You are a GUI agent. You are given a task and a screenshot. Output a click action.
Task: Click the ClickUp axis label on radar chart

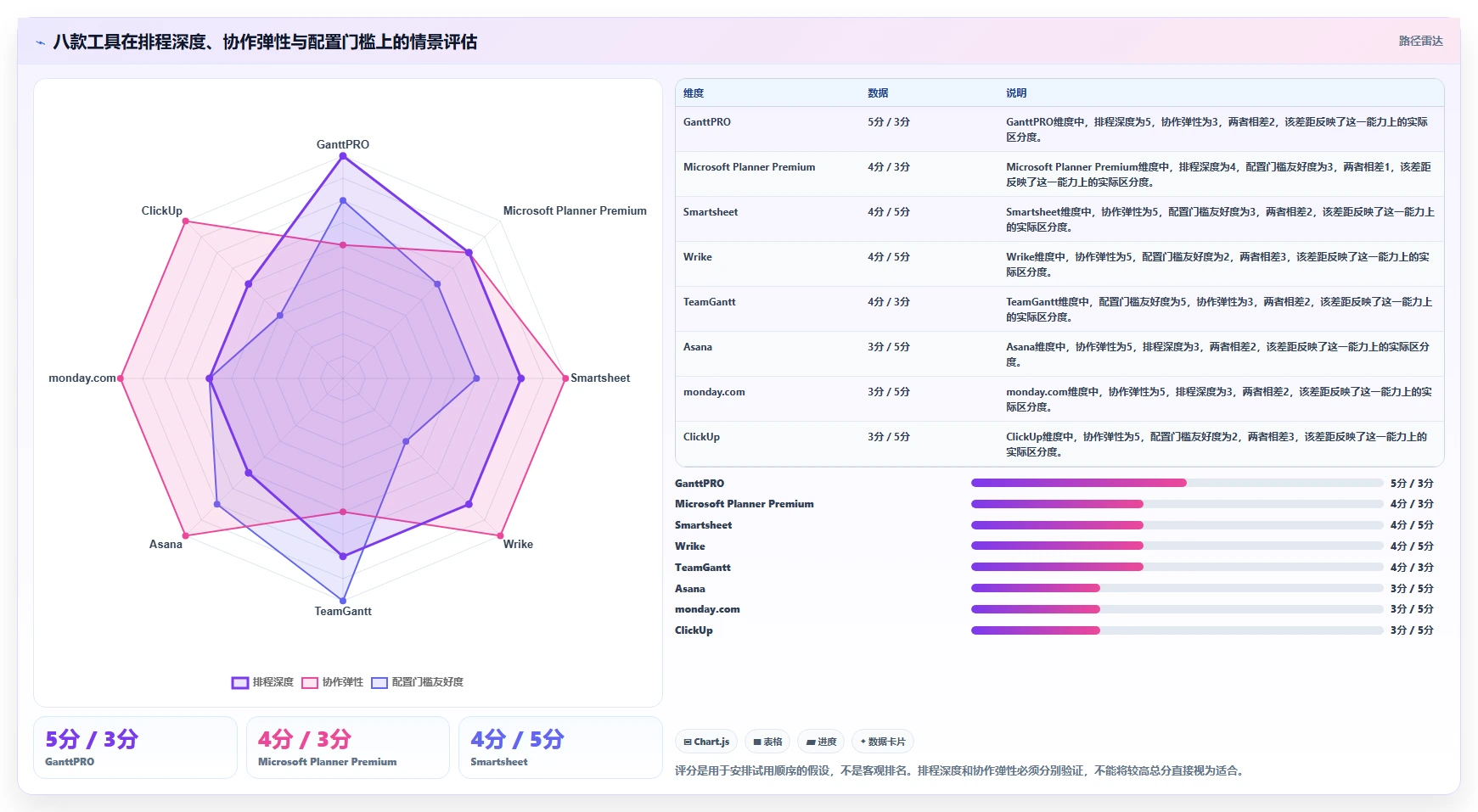coord(161,210)
